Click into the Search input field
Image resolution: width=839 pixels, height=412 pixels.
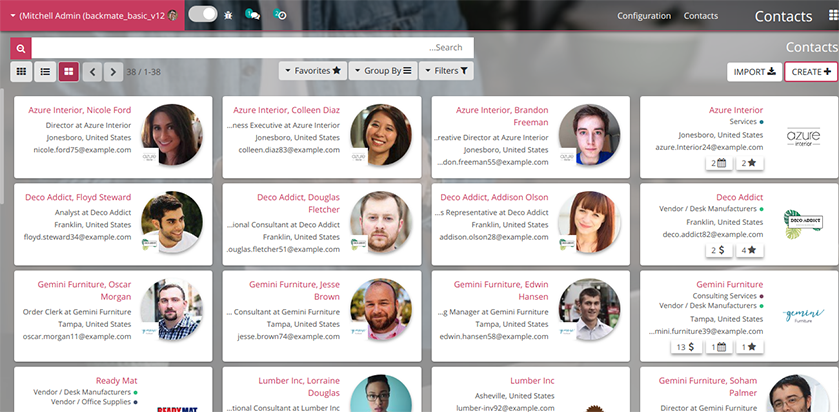[x=253, y=48]
